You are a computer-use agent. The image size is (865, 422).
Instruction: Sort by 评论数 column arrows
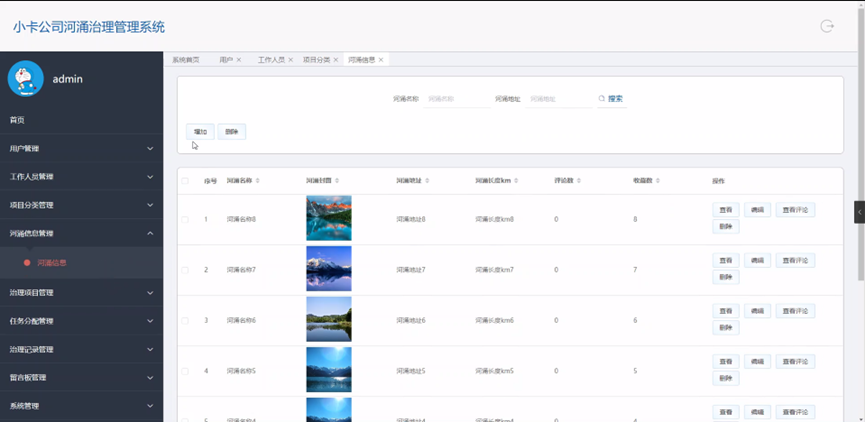579,181
